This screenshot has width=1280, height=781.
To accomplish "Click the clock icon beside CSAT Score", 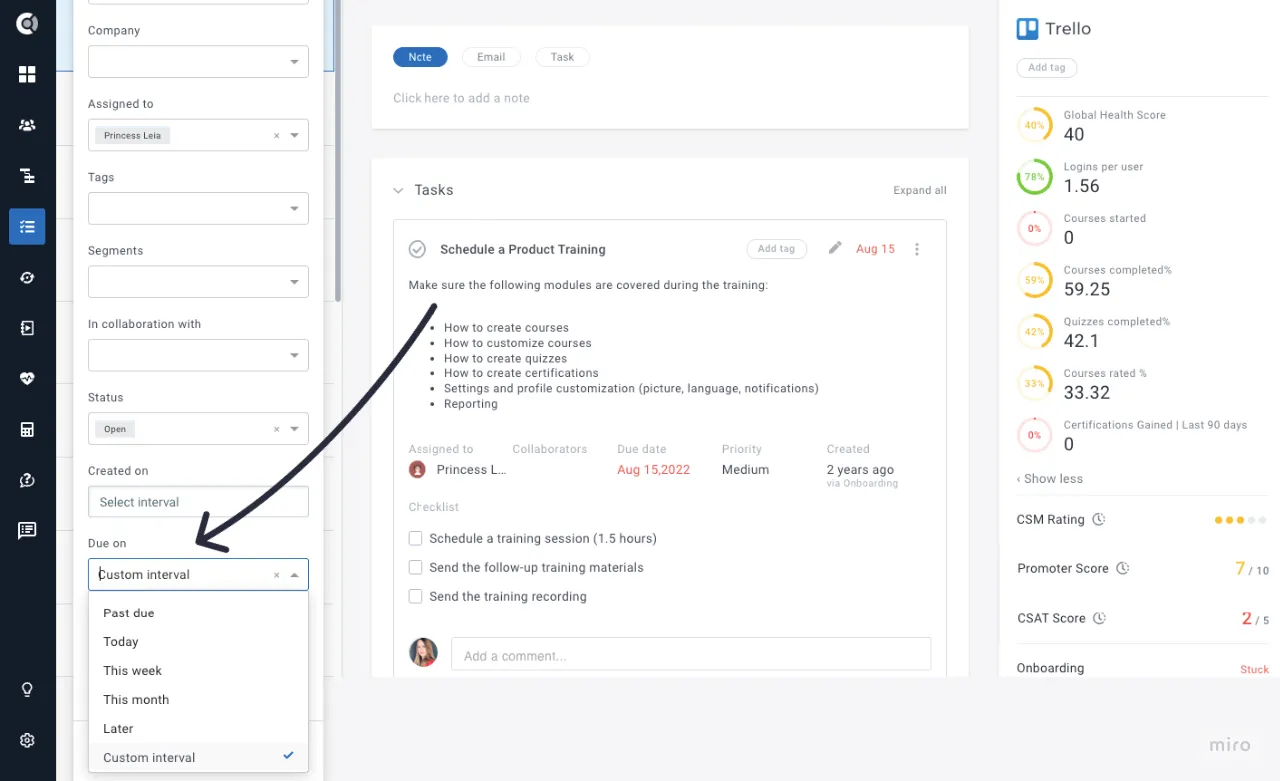I will pyautogui.click(x=1100, y=619).
